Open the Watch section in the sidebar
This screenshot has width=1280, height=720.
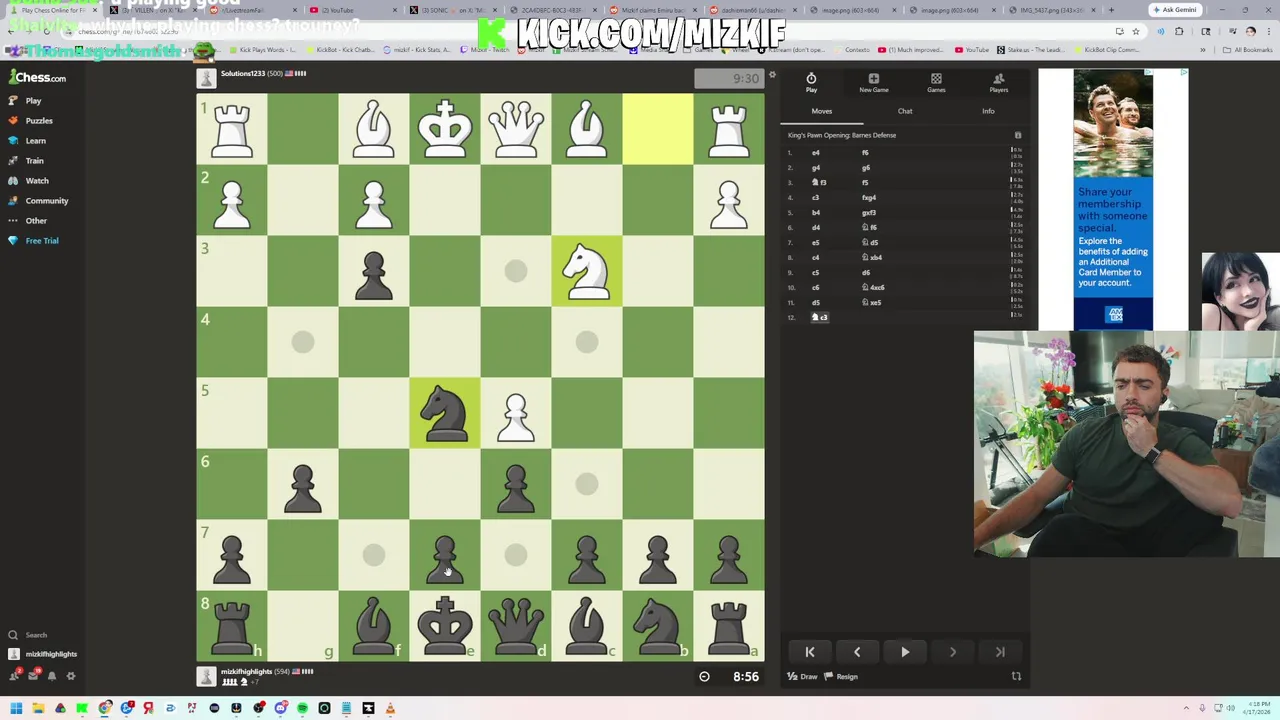point(29,181)
